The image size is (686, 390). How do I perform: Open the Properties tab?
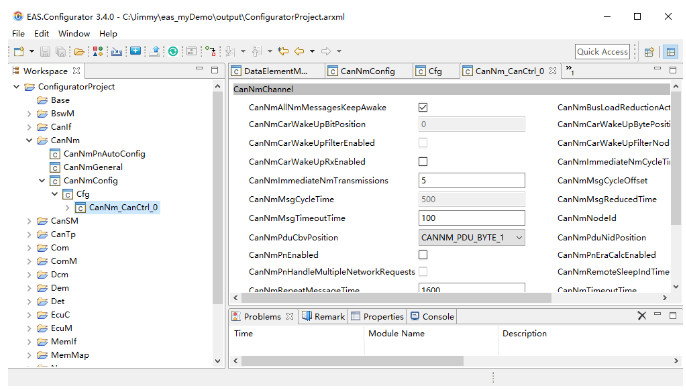378,316
